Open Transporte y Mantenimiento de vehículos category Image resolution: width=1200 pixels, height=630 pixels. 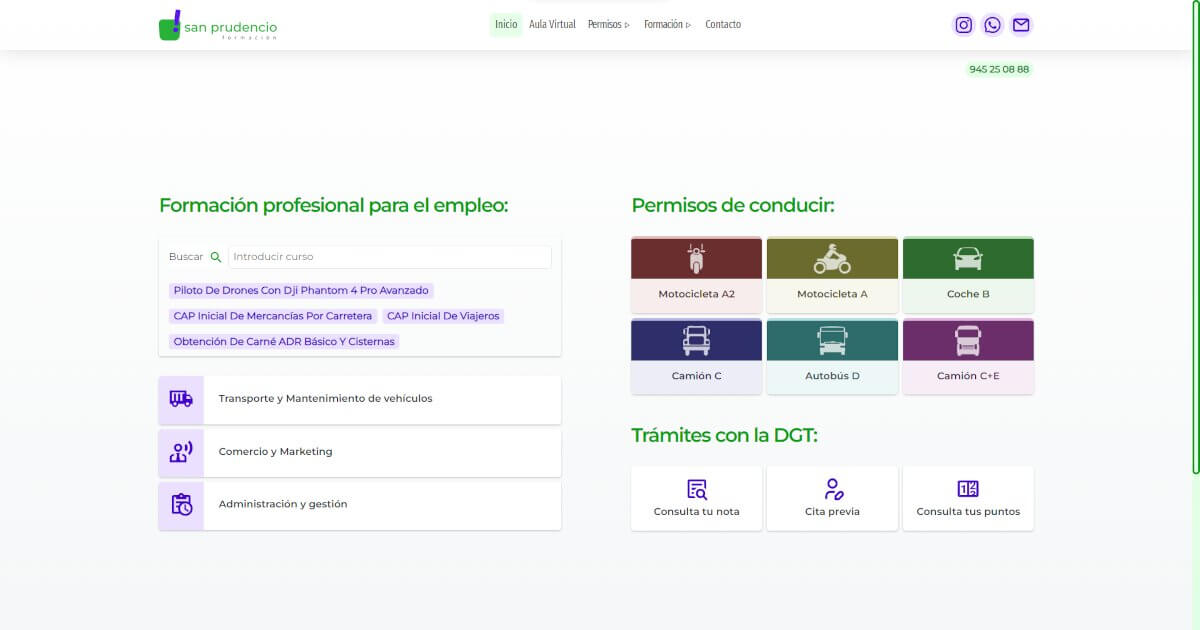(326, 398)
